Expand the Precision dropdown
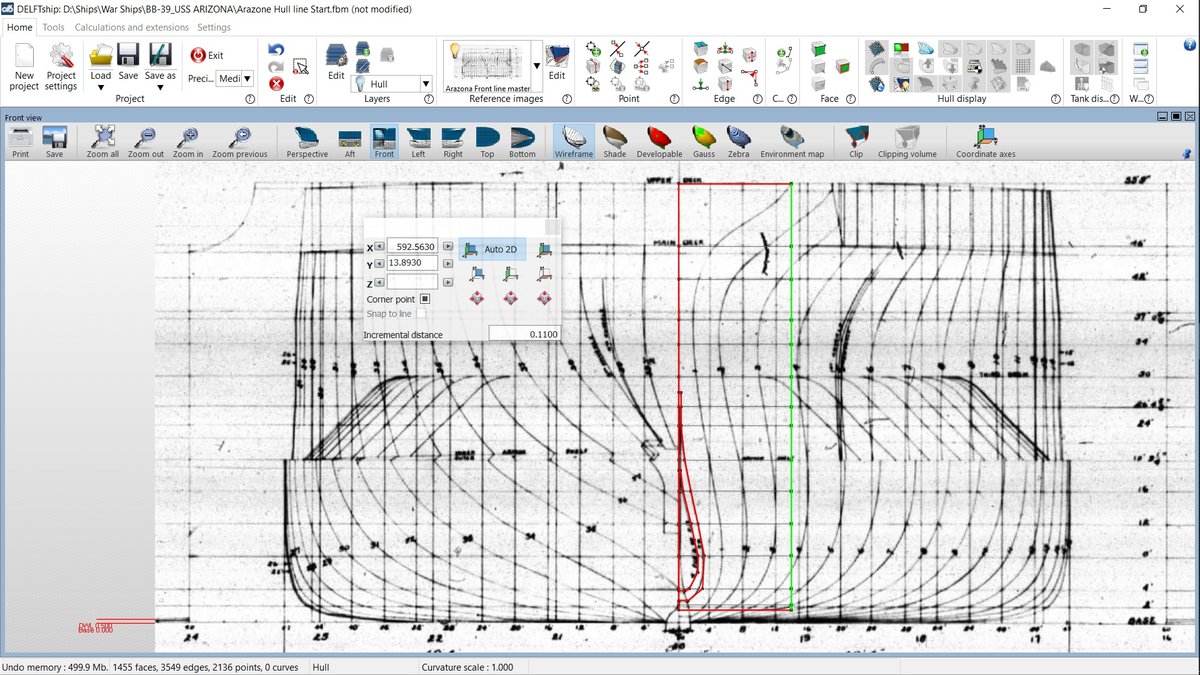The image size is (1200, 675). (247, 78)
